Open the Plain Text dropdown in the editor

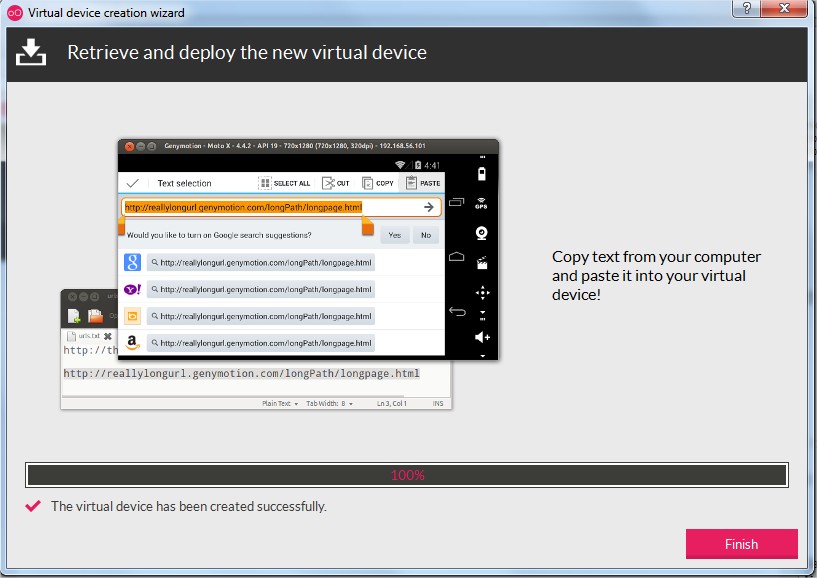click(280, 403)
